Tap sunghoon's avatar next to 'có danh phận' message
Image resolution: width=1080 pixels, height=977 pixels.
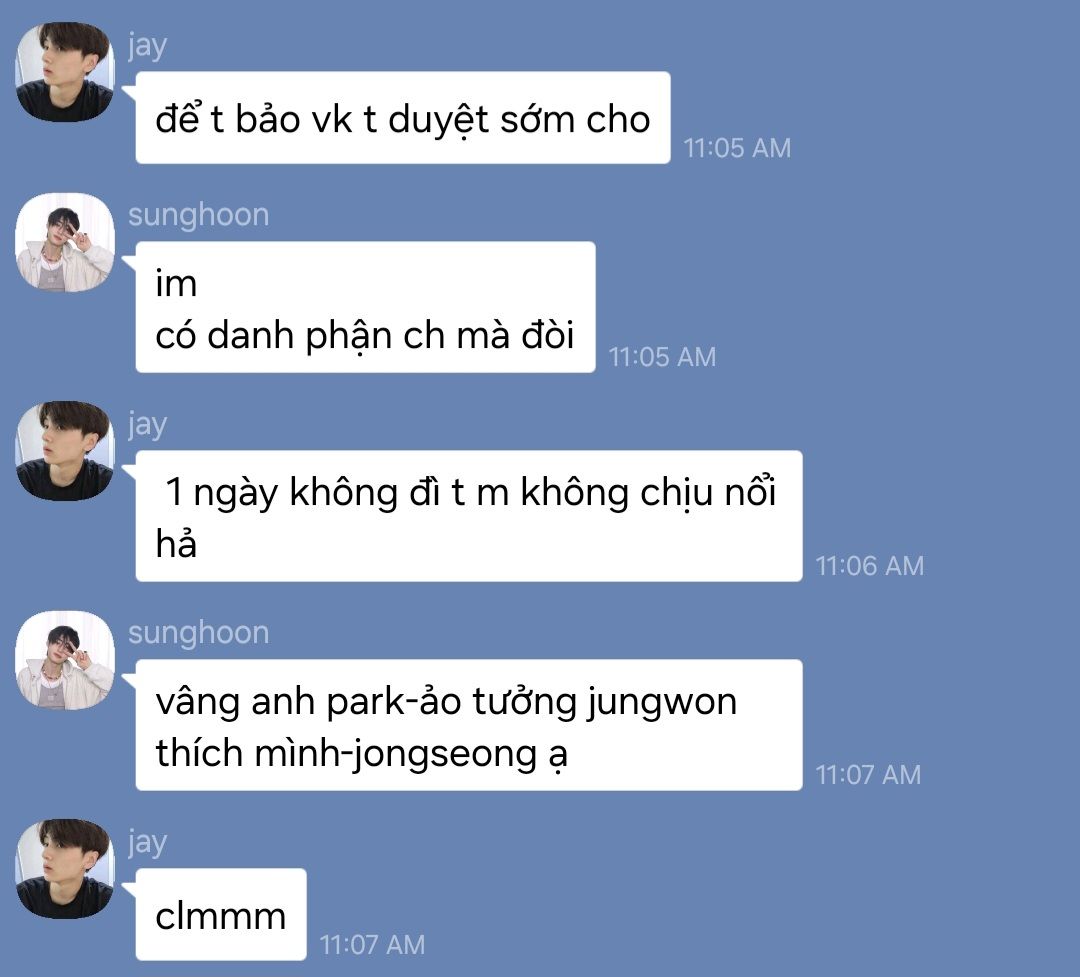point(65,243)
